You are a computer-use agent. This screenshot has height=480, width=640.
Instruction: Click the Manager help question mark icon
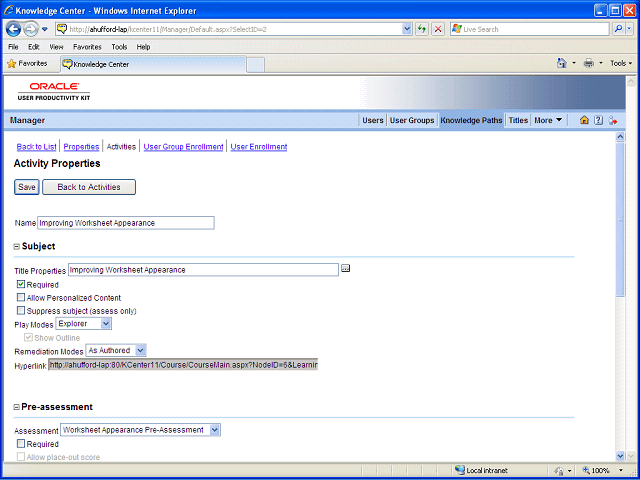(x=598, y=120)
